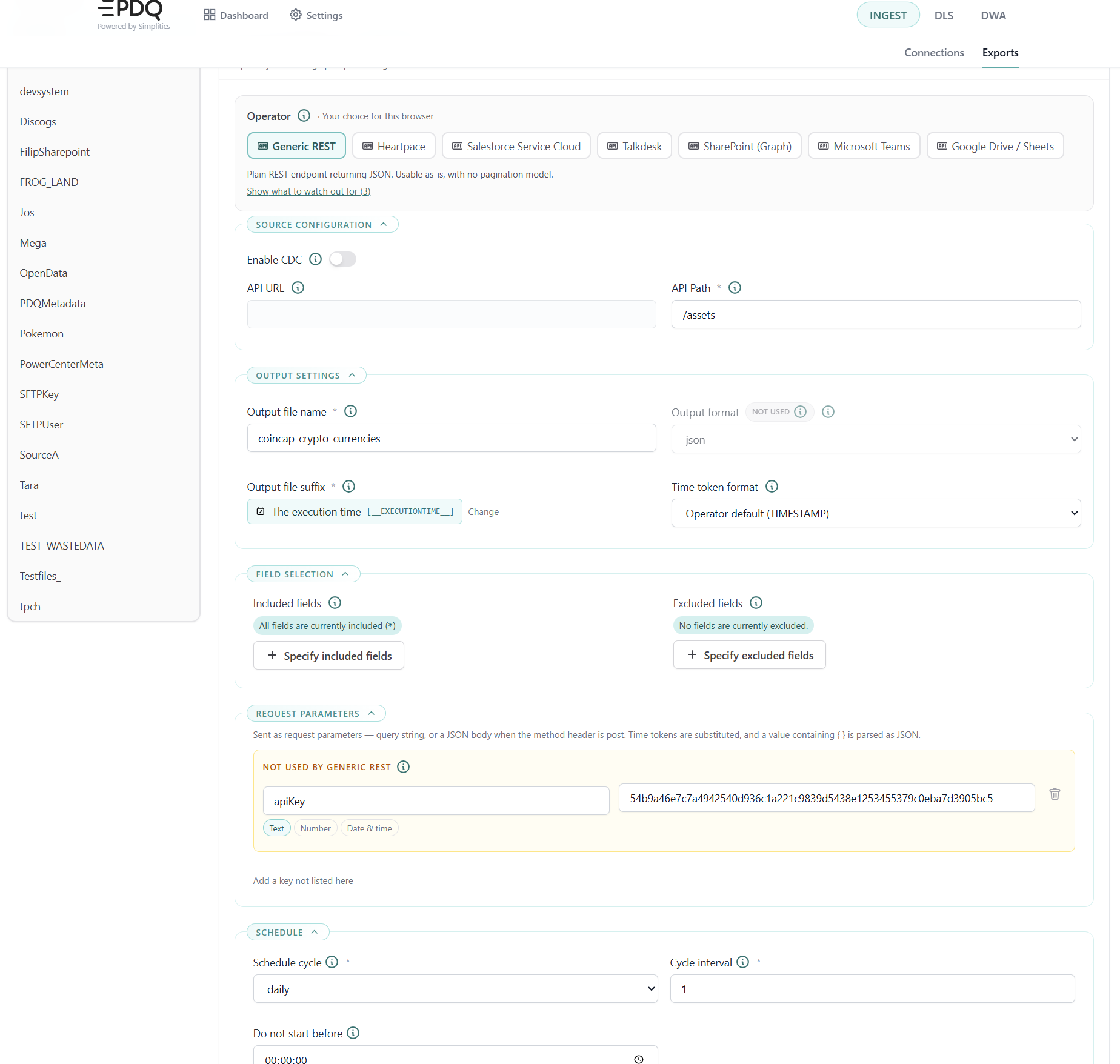1120x1064 pixels.
Task: Click the Output file suffix info icon
Action: click(x=348, y=486)
